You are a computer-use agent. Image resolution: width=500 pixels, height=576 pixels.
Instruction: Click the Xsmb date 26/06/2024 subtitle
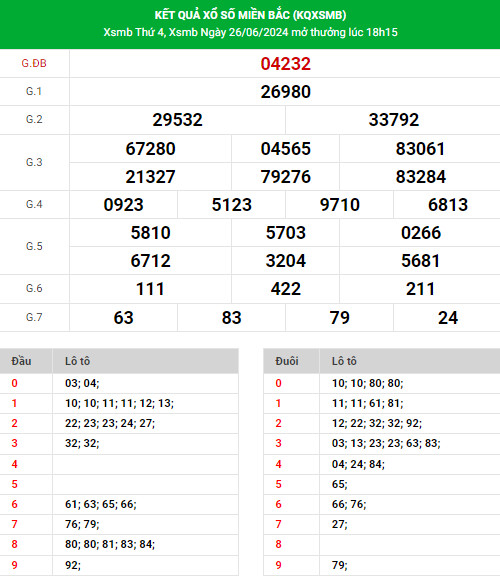pyautogui.click(x=250, y=32)
